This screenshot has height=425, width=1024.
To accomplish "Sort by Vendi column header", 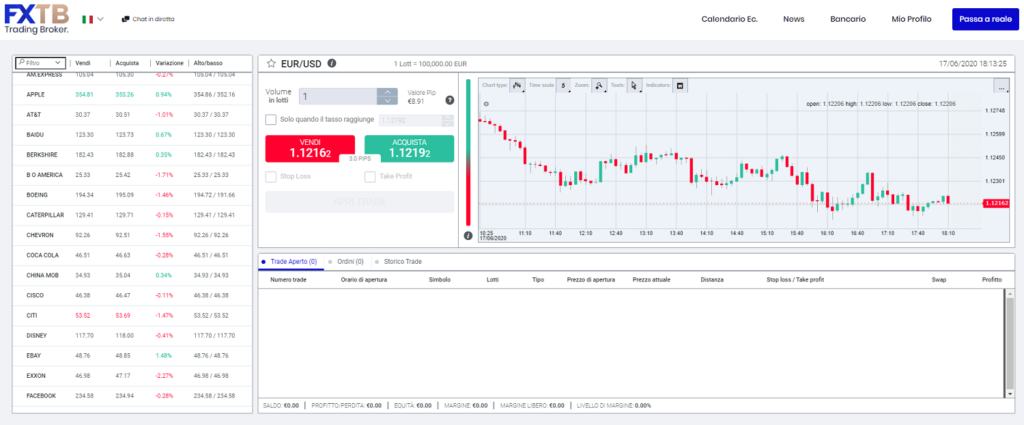I will [x=83, y=63].
